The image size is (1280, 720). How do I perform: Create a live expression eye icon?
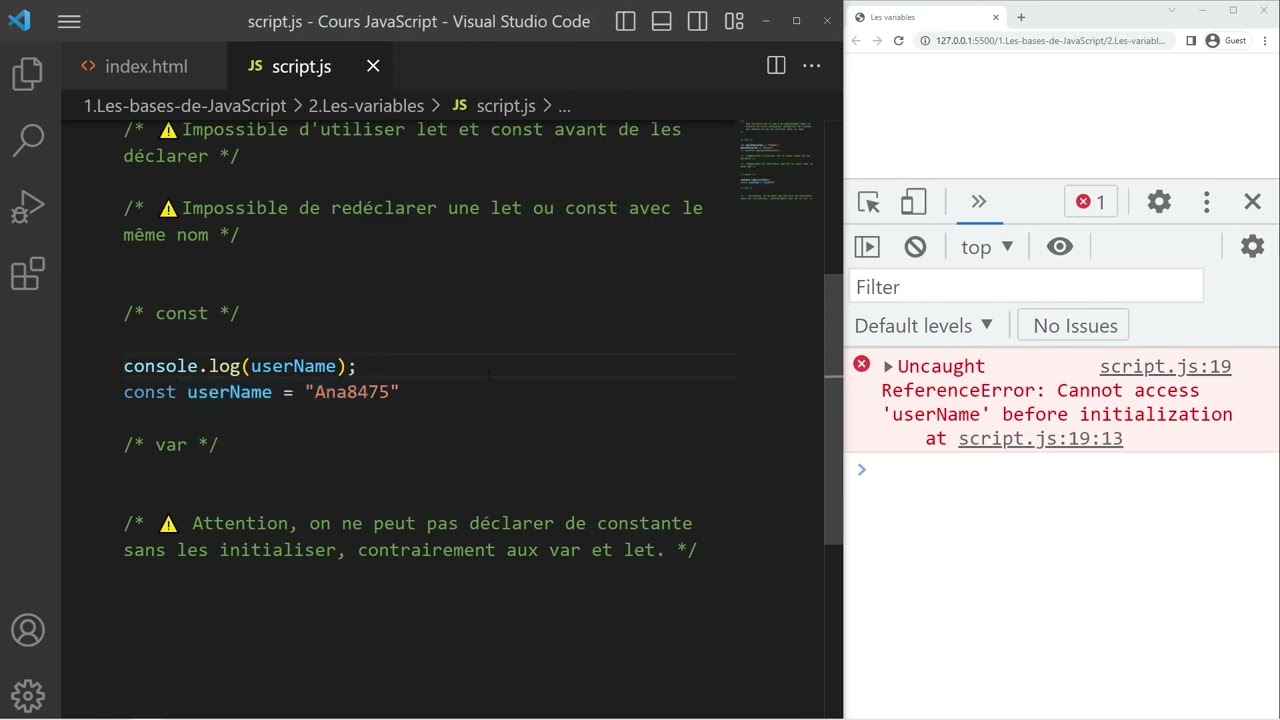click(1060, 247)
